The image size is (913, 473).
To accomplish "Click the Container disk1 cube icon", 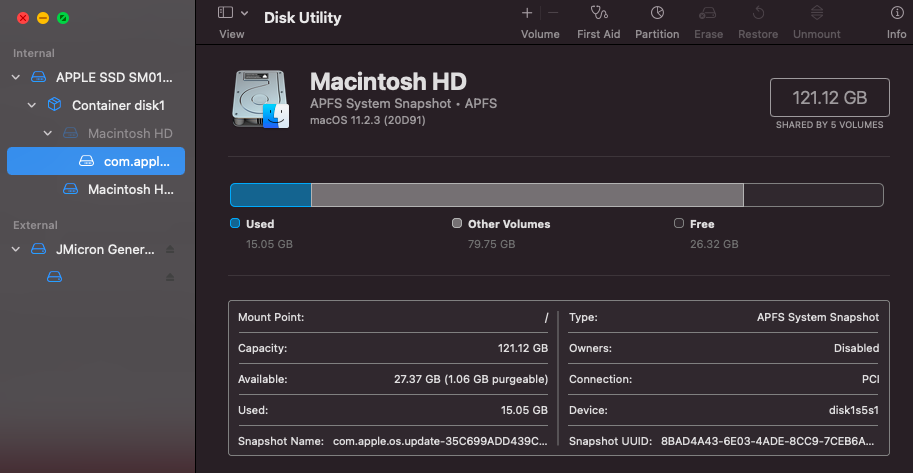I will 54,105.
